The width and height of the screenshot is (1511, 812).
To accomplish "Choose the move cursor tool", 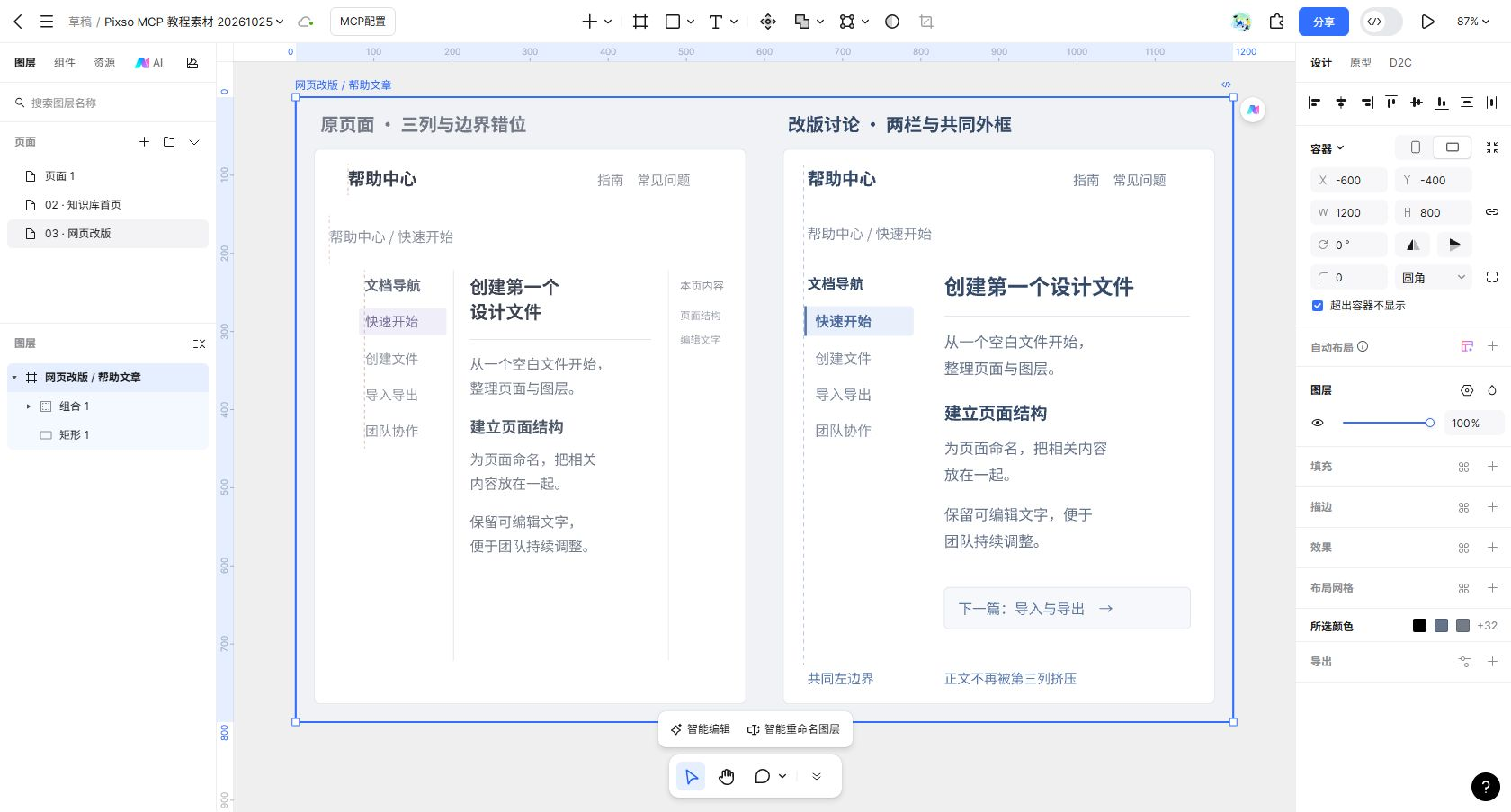I will coord(691,776).
